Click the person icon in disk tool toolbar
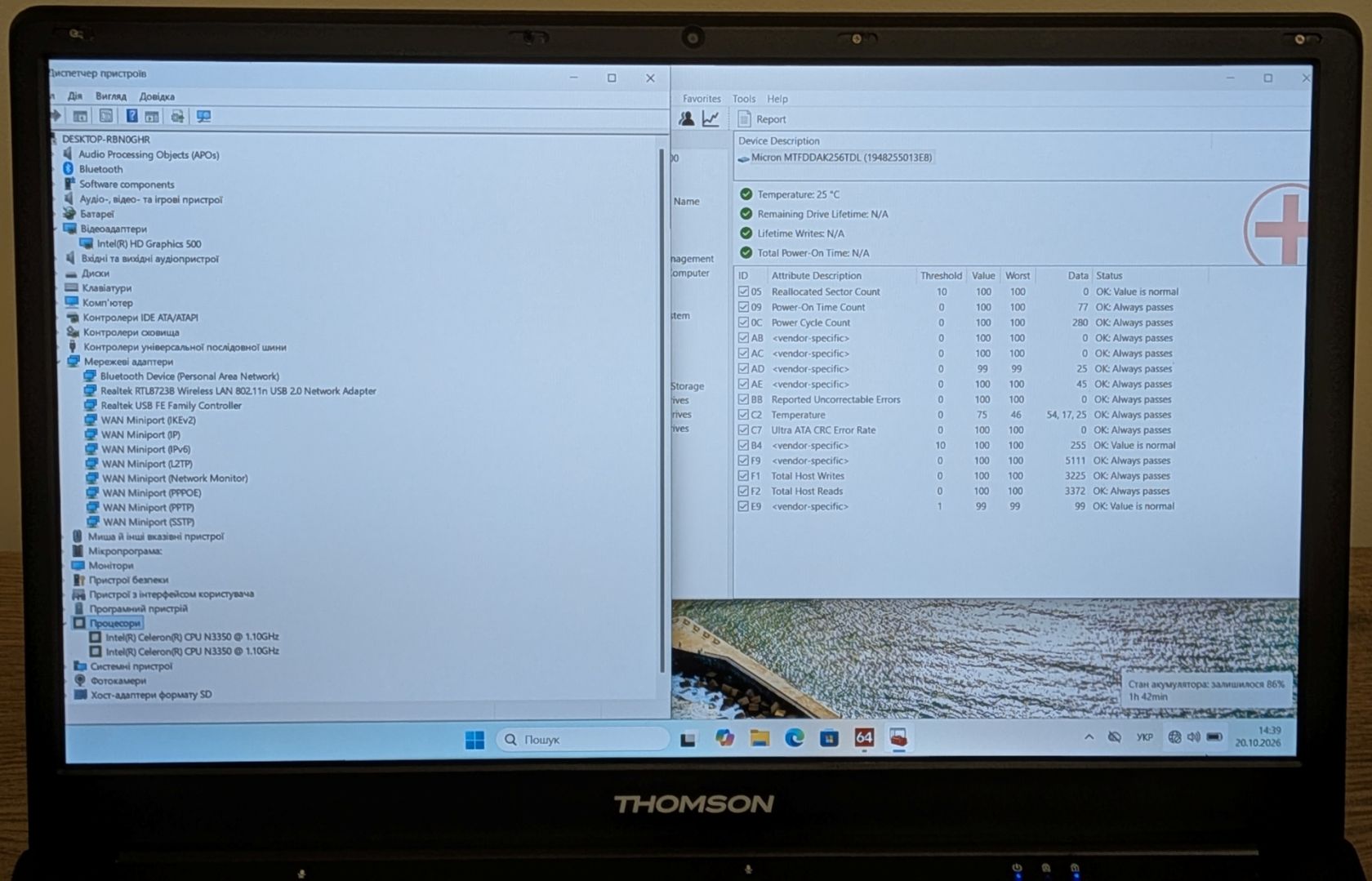This screenshot has width=1372, height=881. click(x=686, y=118)
